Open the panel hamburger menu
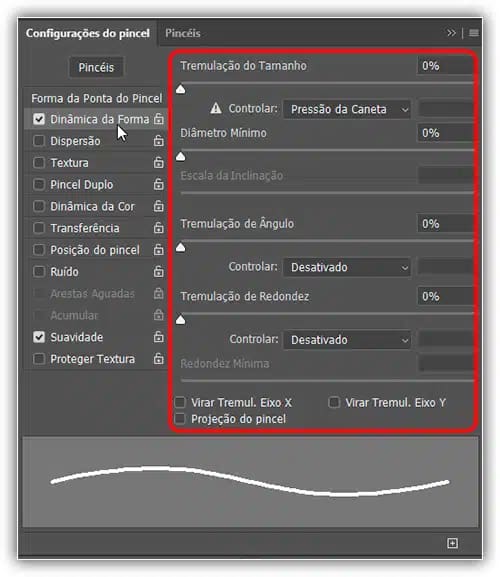 (x=474, y=33)
